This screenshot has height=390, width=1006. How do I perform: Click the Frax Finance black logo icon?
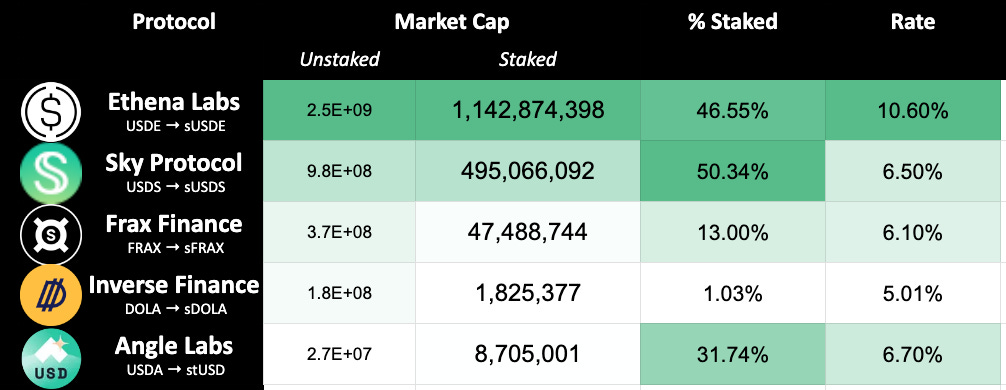(51, 235)
